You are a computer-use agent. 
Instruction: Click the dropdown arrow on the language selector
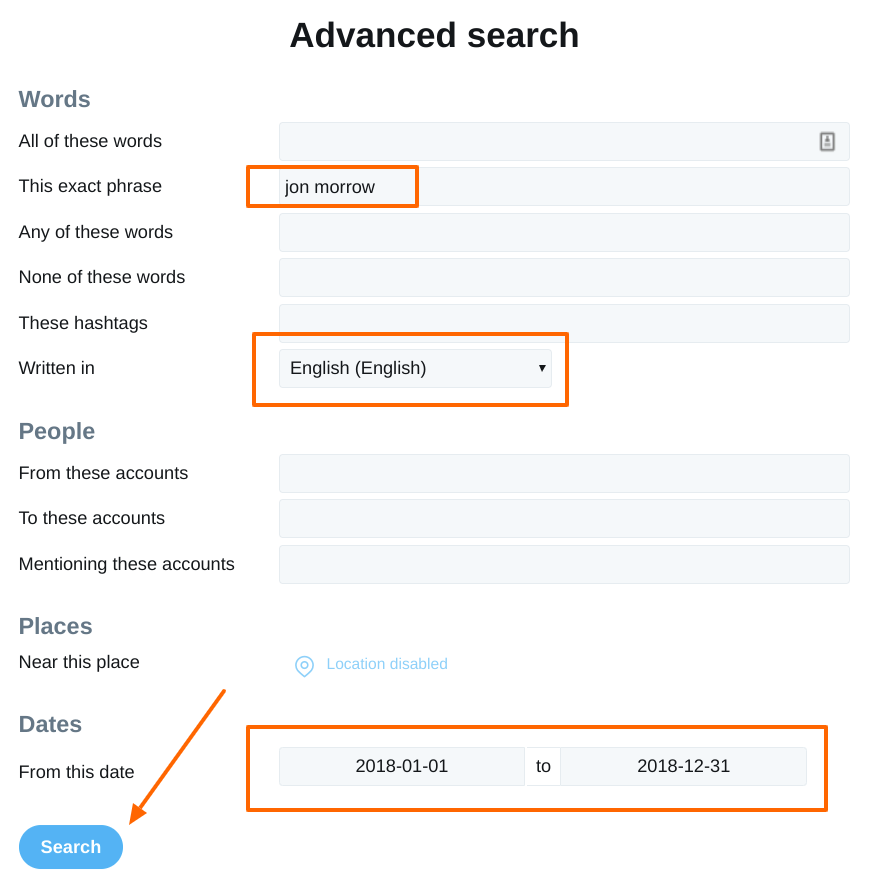[542, 368]
